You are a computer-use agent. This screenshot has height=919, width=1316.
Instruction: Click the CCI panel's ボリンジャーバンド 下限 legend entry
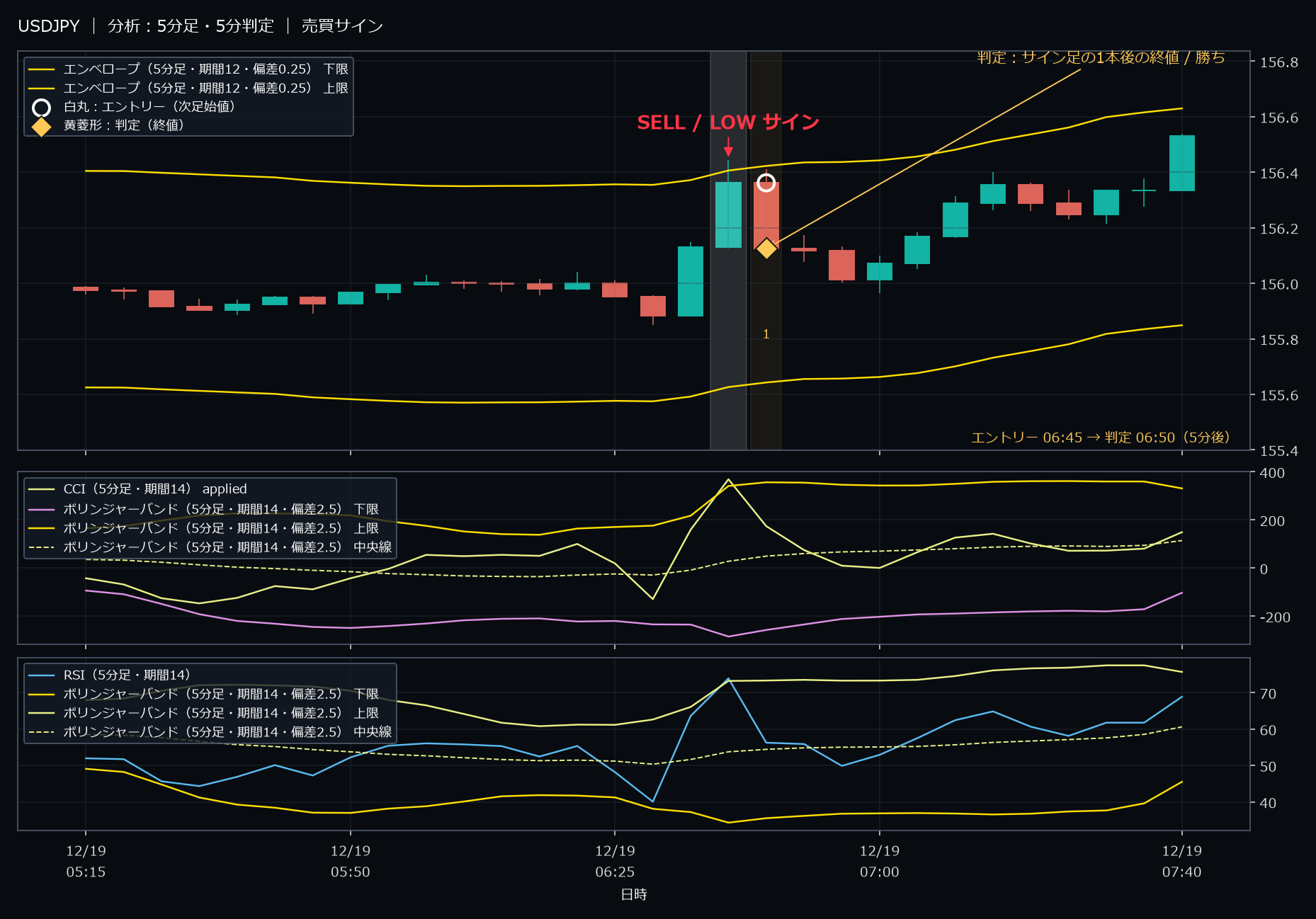click(x=204, y=509)
